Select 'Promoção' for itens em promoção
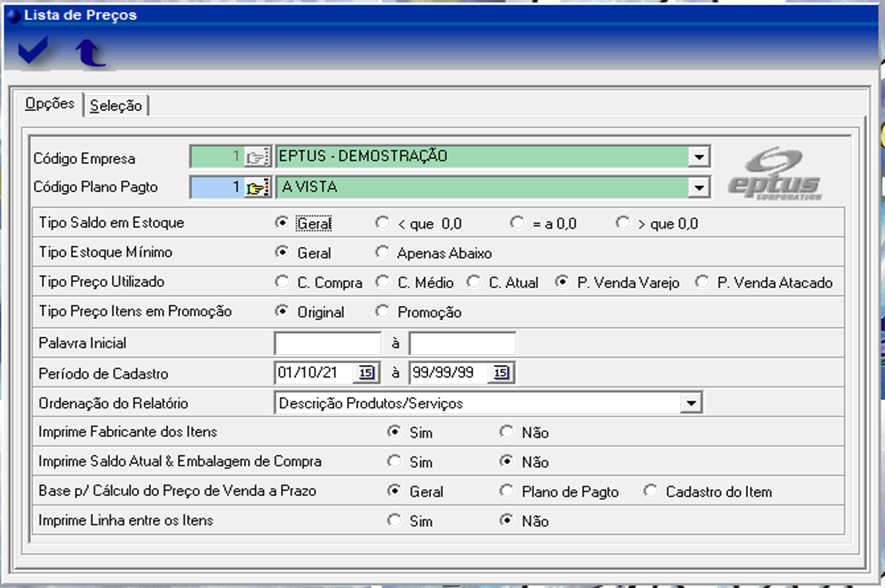885x588 pixels. [382, 312]
